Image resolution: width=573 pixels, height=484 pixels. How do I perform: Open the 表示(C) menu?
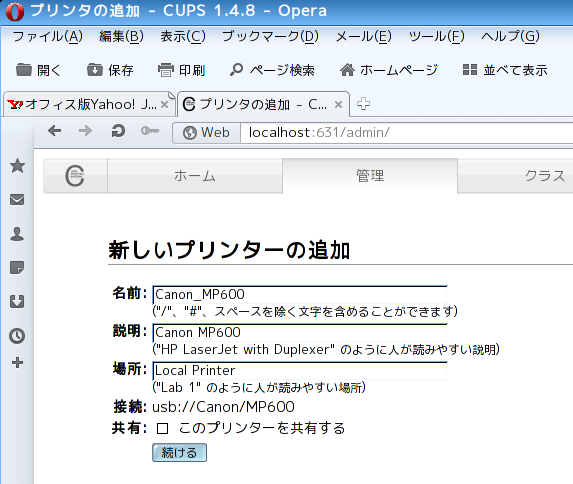[183, 36]
